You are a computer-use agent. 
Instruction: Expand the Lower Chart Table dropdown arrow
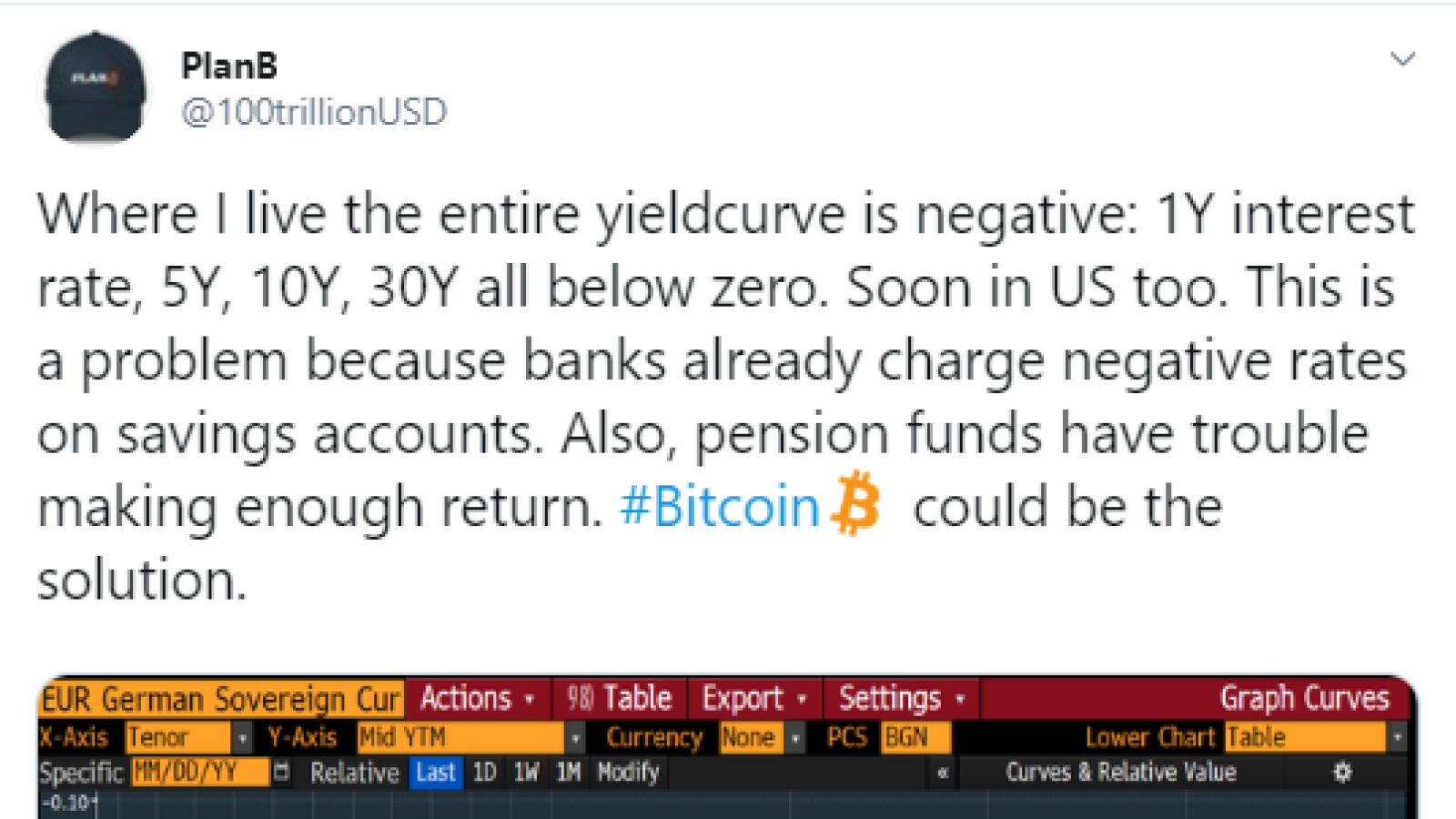tap(1398, 737)
